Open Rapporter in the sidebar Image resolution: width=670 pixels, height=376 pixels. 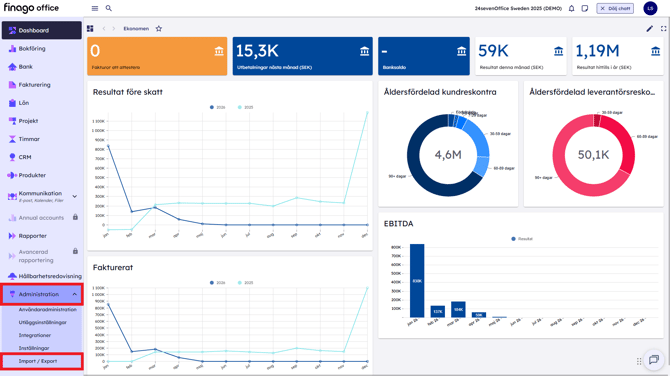(x=41, y=236)
